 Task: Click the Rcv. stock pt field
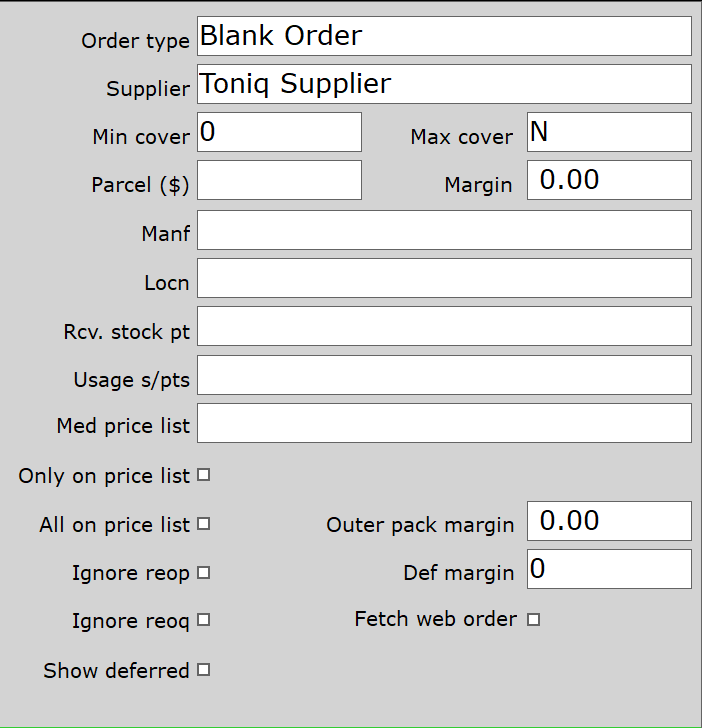[444, 326]
